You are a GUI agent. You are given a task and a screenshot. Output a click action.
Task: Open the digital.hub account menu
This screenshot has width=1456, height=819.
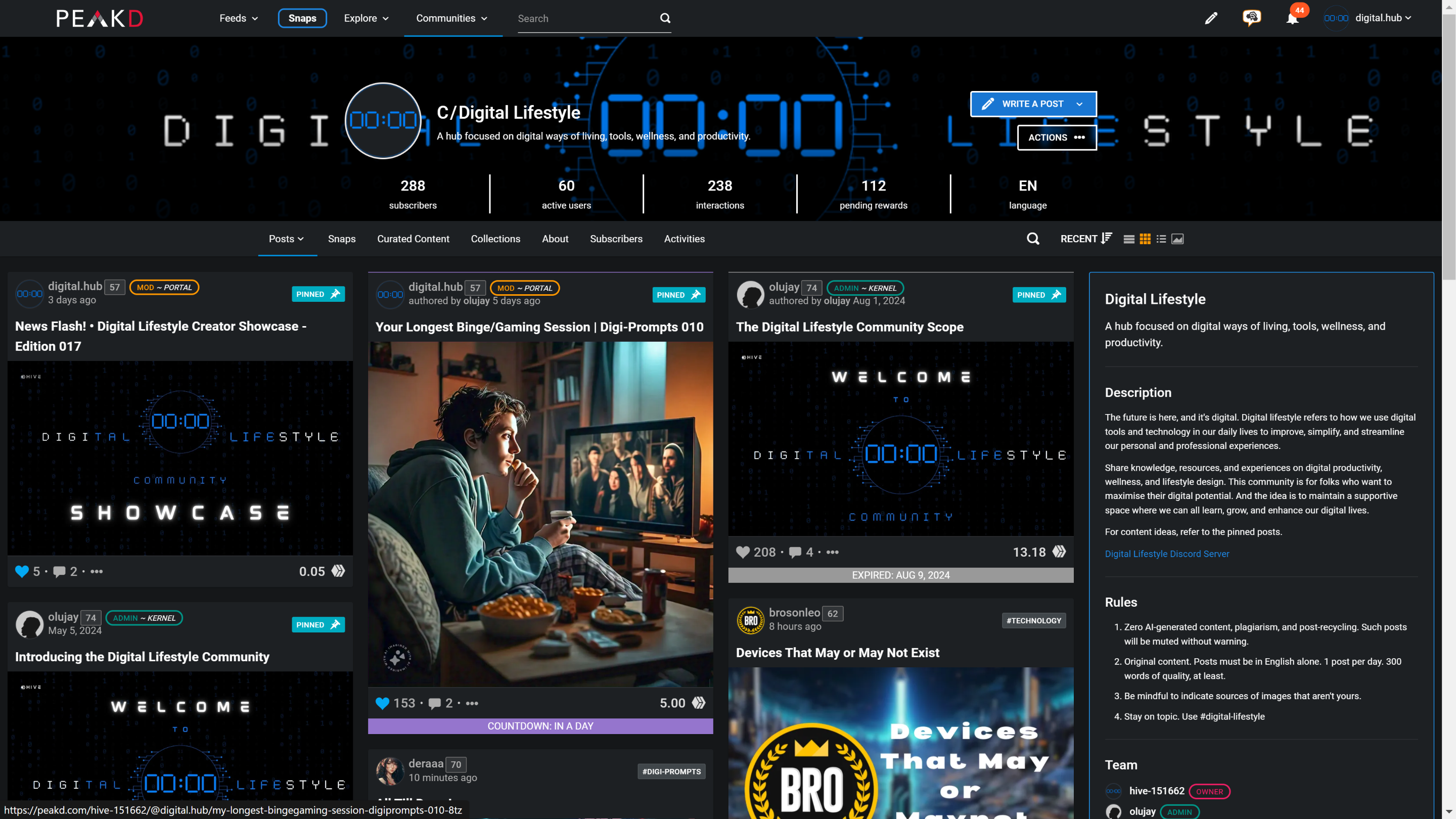pos(1383,18)
